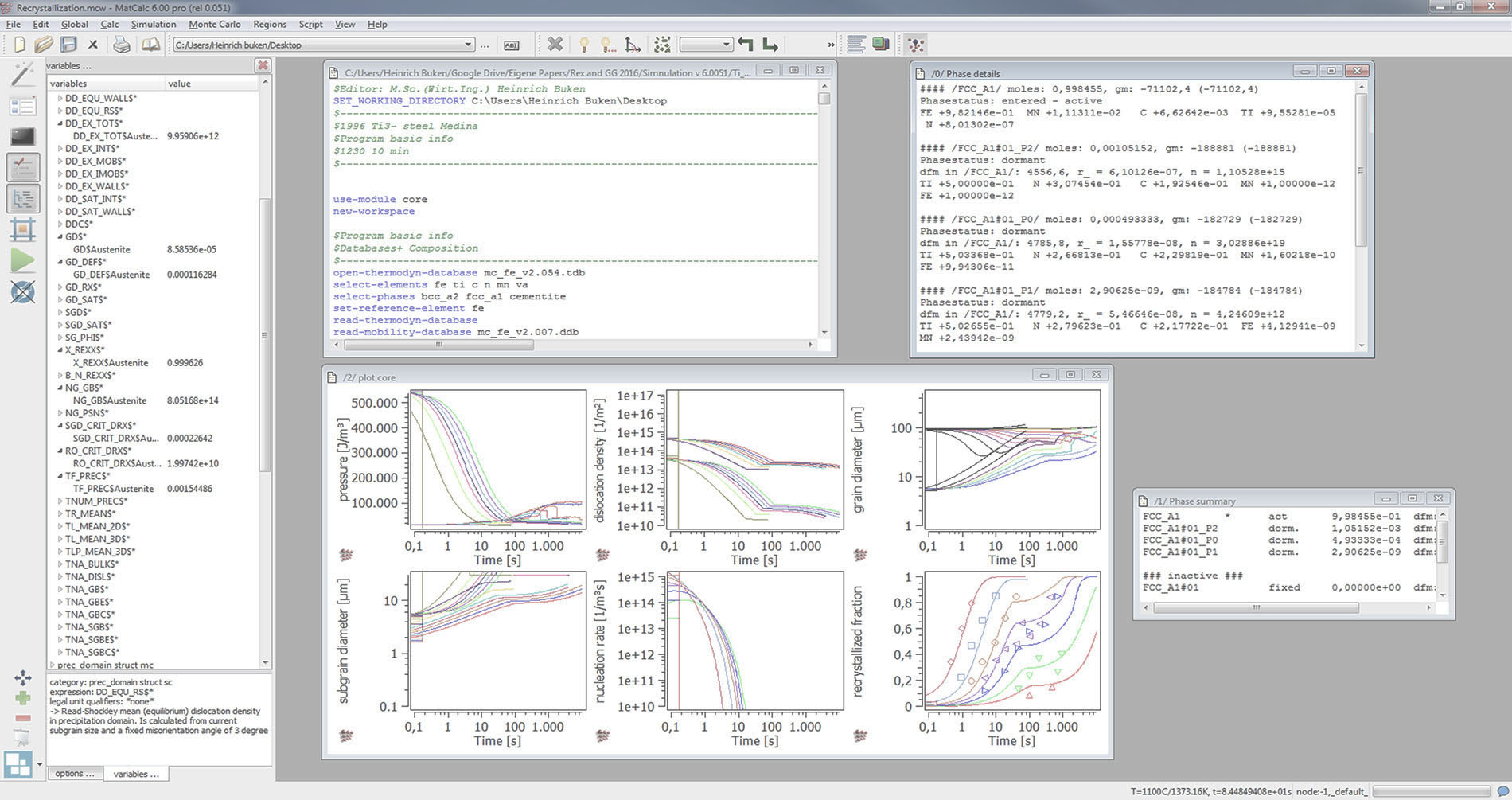Click the stop calculation globe icon

tap(23, 293)
